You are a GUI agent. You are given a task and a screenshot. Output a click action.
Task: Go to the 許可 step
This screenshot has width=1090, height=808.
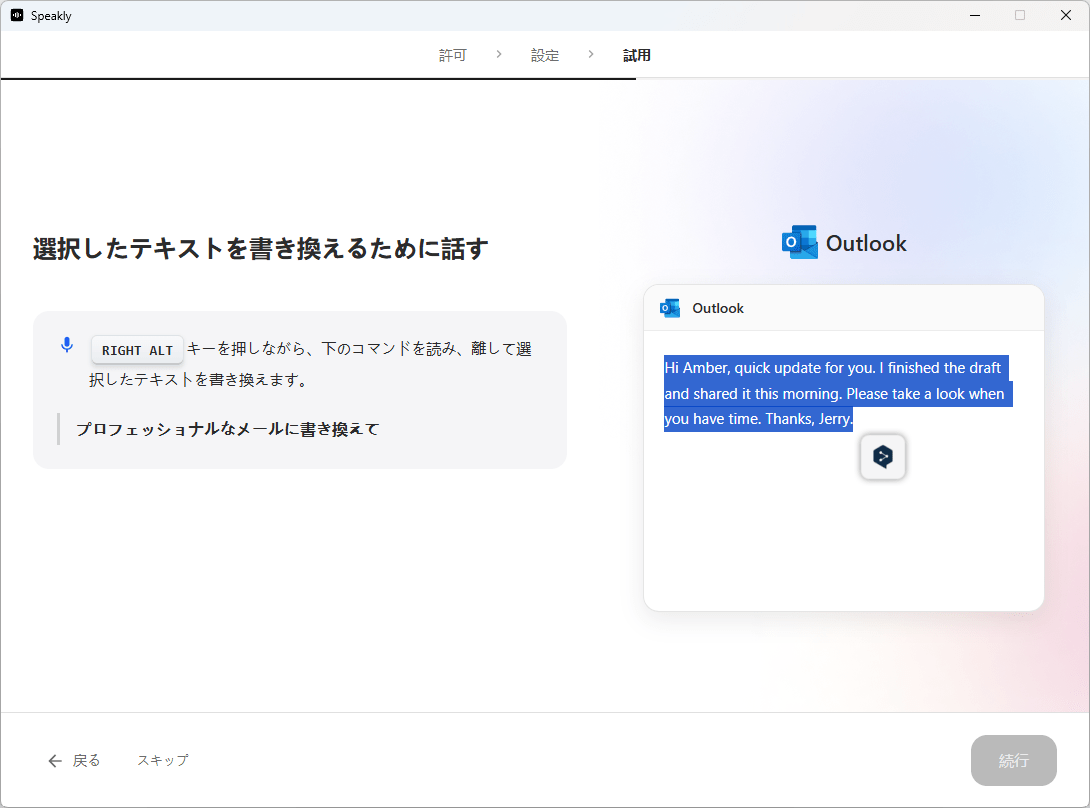453,55
